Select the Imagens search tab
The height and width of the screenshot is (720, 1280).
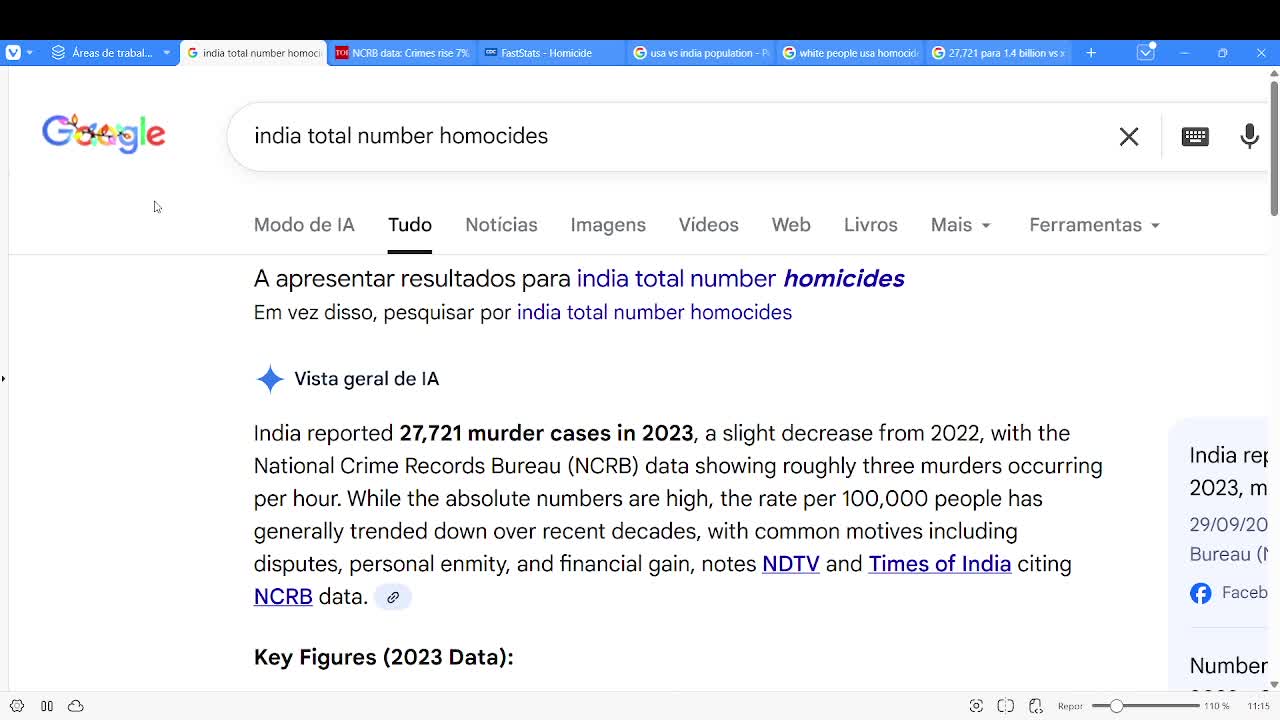pos(608,225)
